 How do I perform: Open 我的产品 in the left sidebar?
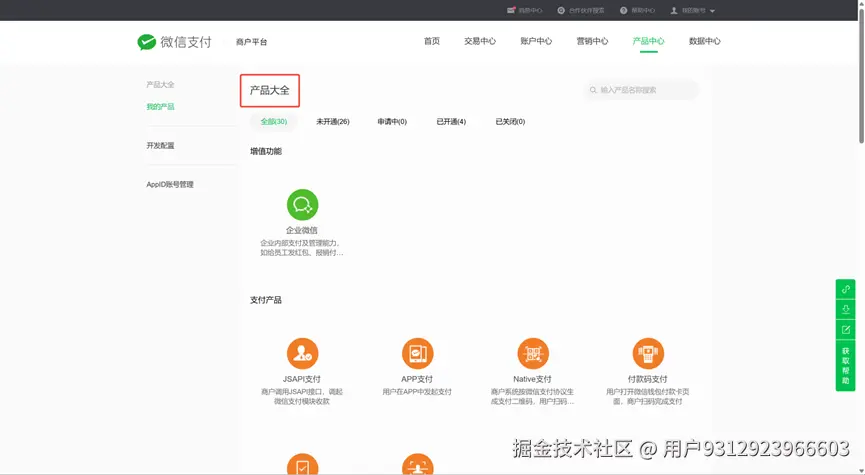(x=161, y=106)
